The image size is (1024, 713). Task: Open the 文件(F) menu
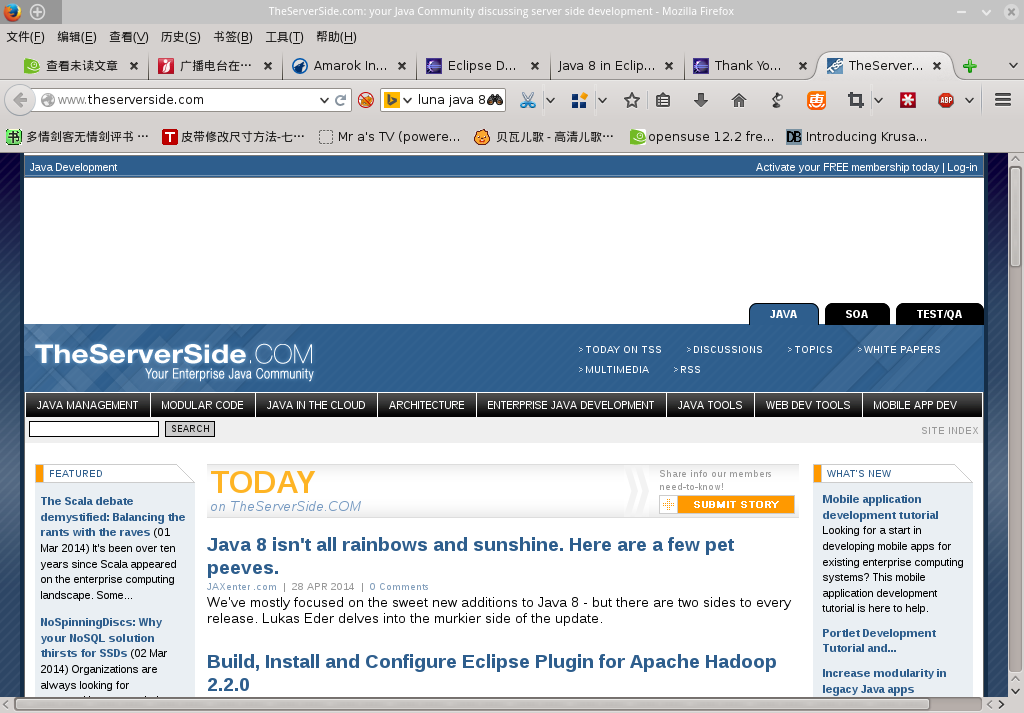25,37
